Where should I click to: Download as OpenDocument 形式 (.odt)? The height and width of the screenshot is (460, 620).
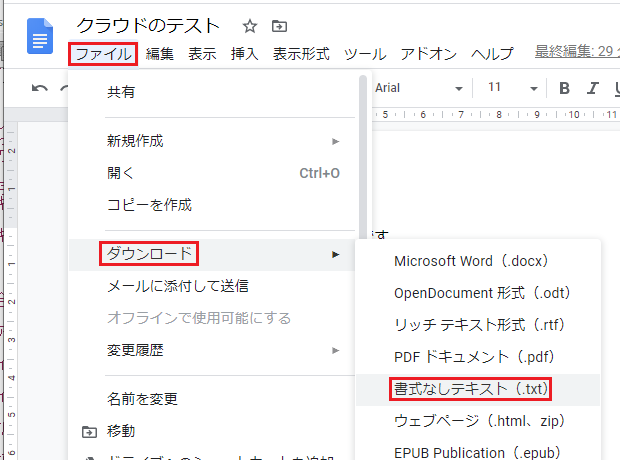pos(478,293)
